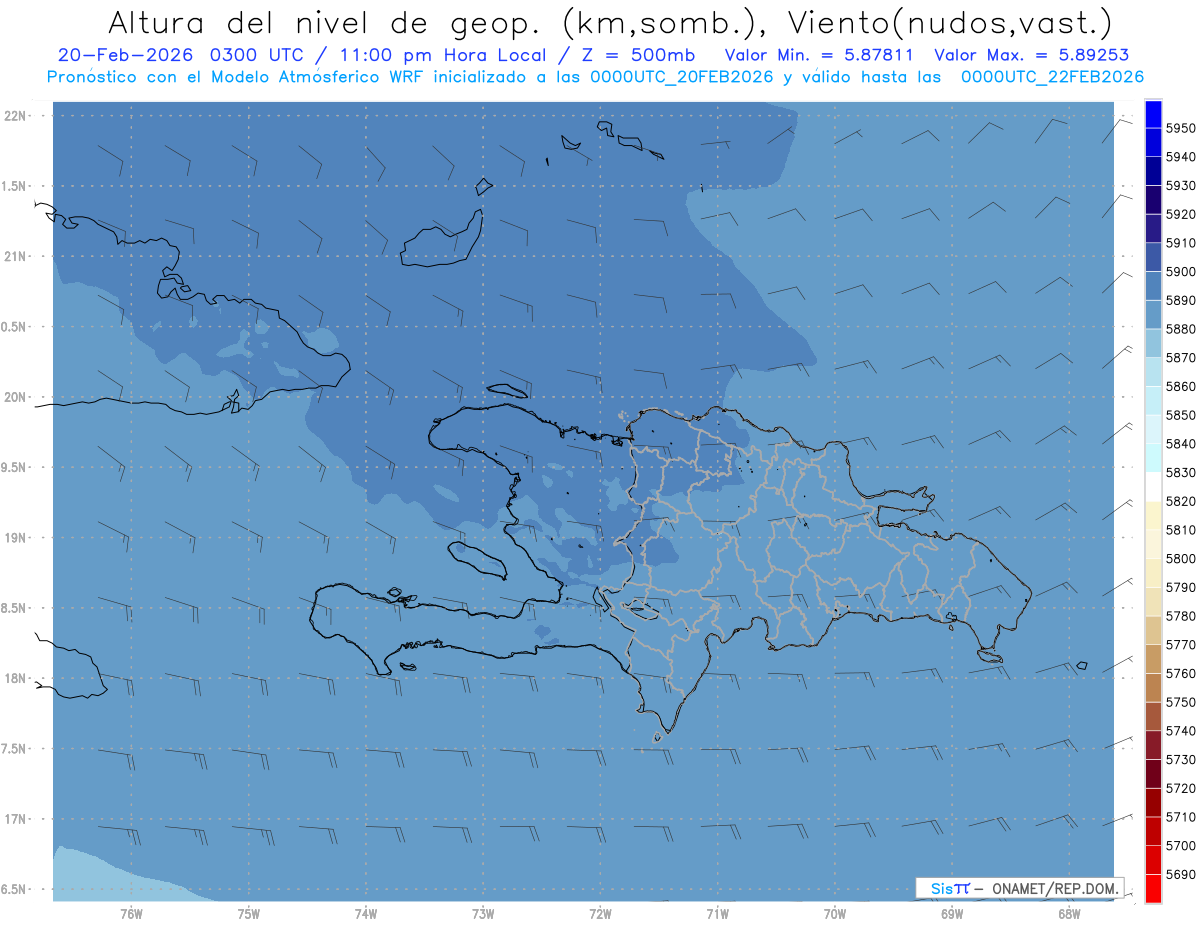Click the 71W longitude label

(717, 914)
